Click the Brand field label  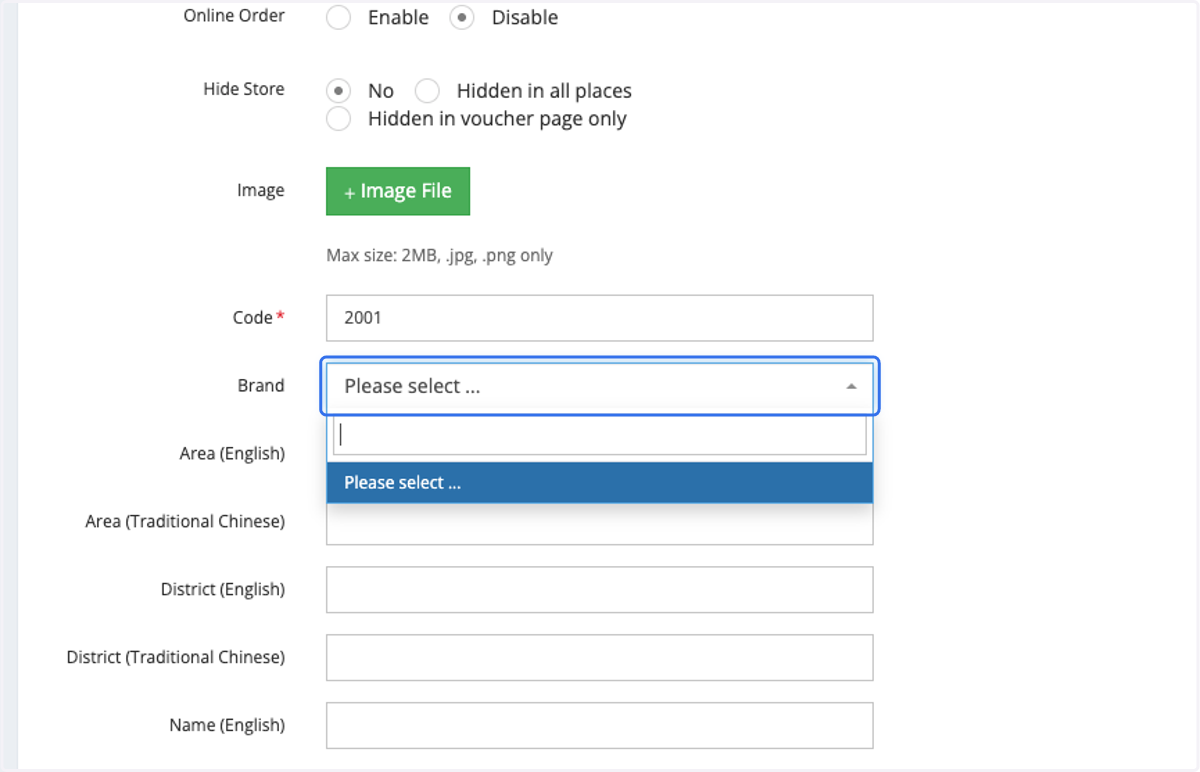pyautogui.click(x=261, y=386)
